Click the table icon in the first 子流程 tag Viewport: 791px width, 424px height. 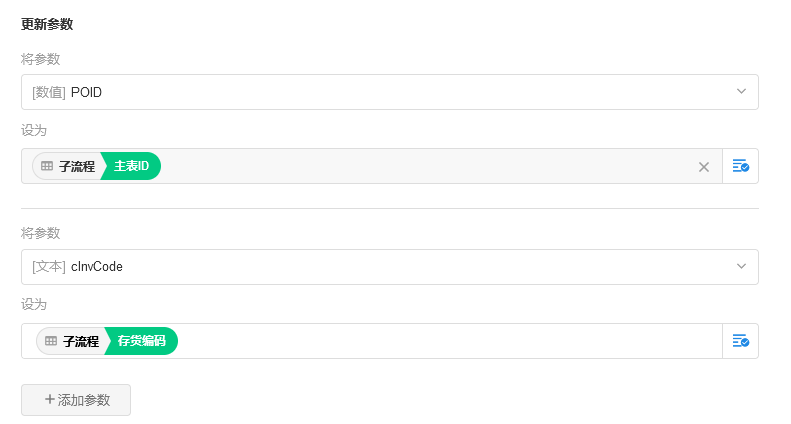47,167
